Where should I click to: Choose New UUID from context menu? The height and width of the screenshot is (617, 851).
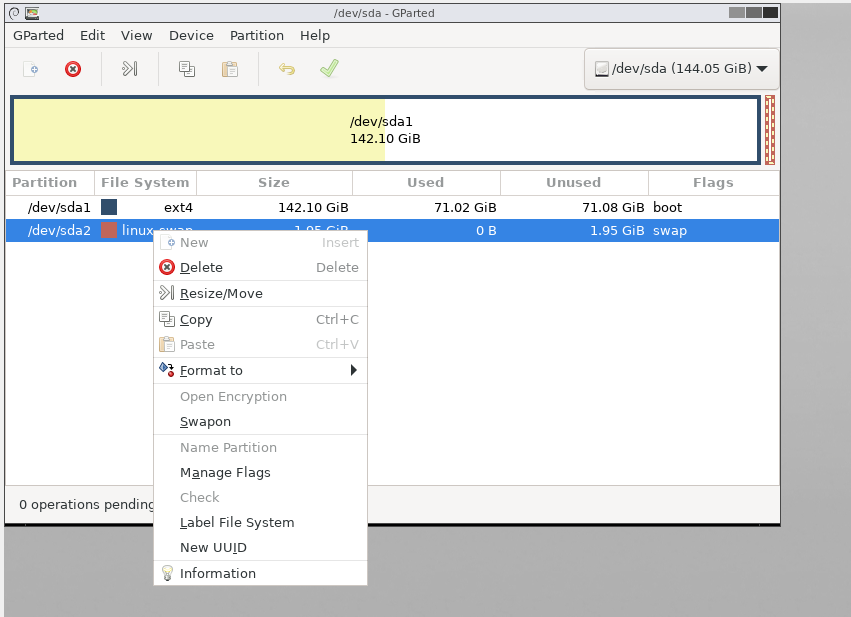point(211,547)
